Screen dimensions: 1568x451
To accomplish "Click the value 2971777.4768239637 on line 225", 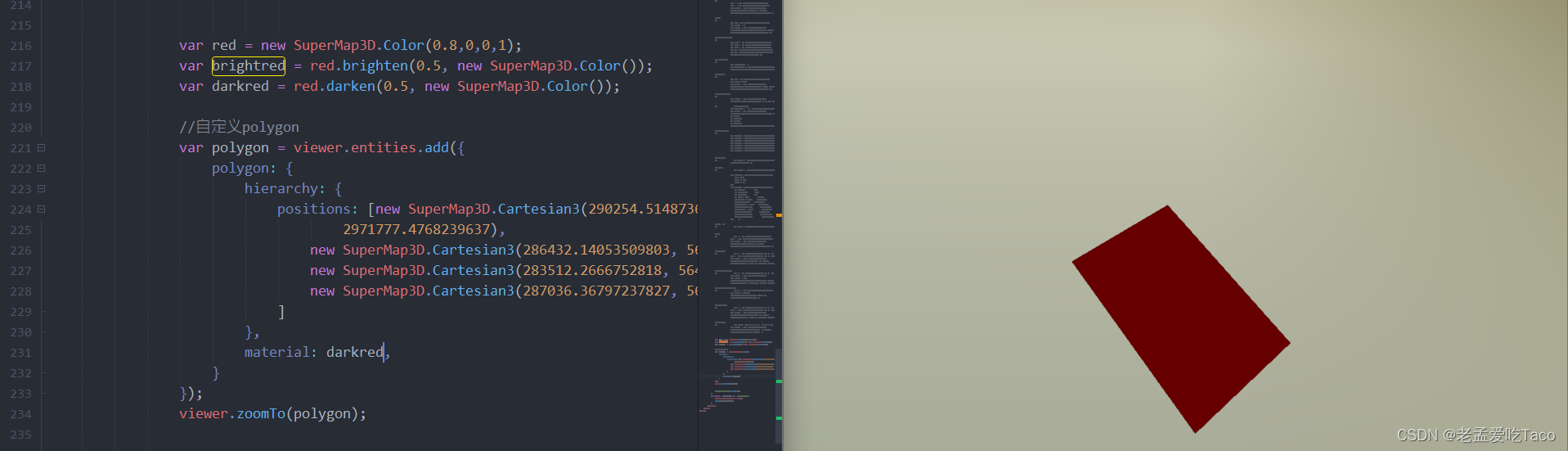I will pos(416,229).
